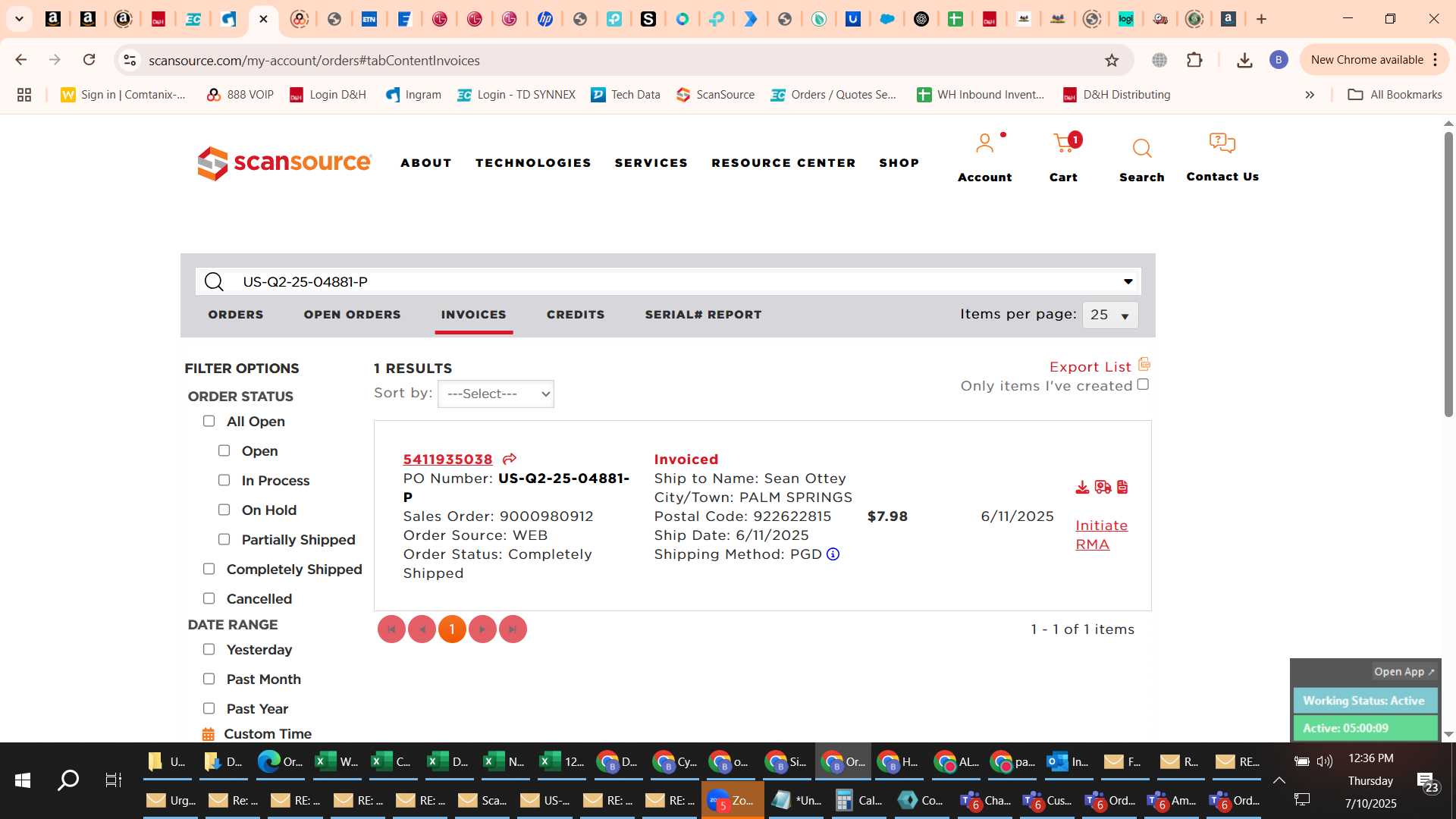Switch to the Serial# Report tab
Viewport: 1456px width, 819px height.
point(703,315)
